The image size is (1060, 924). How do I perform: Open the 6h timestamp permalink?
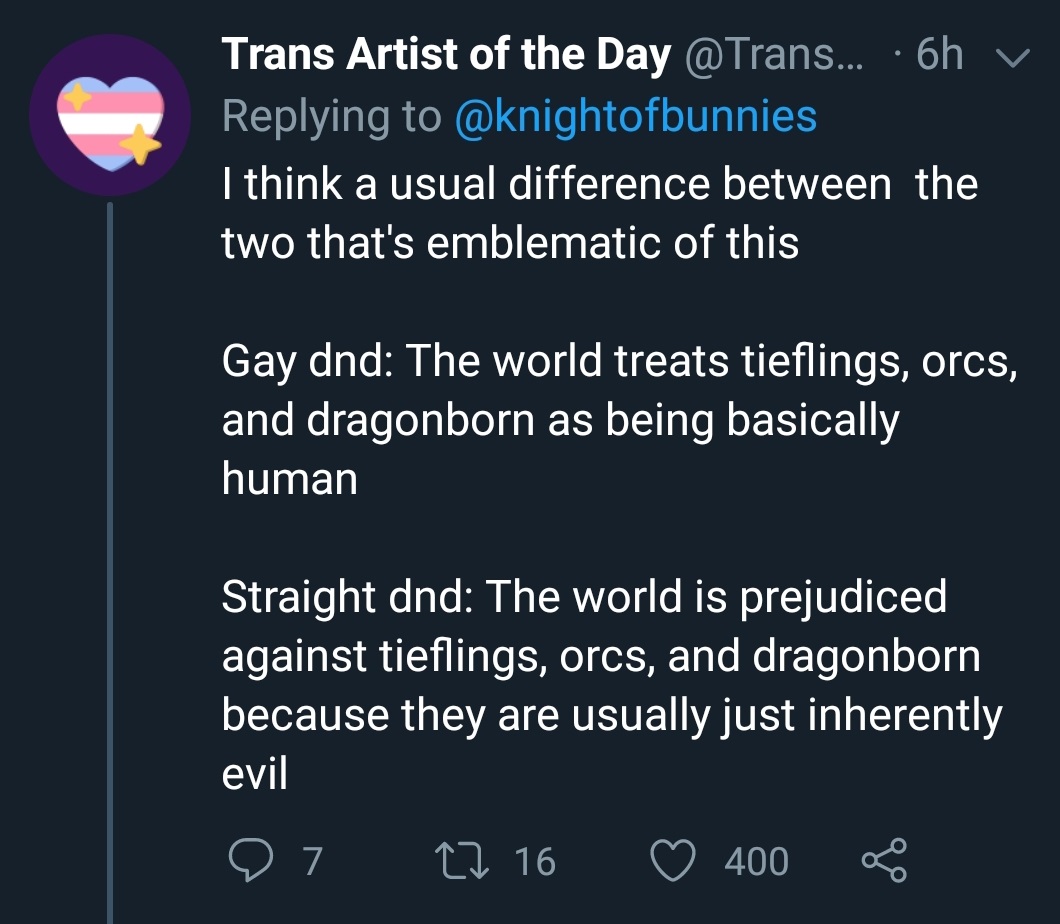click(x=940, y=53)
